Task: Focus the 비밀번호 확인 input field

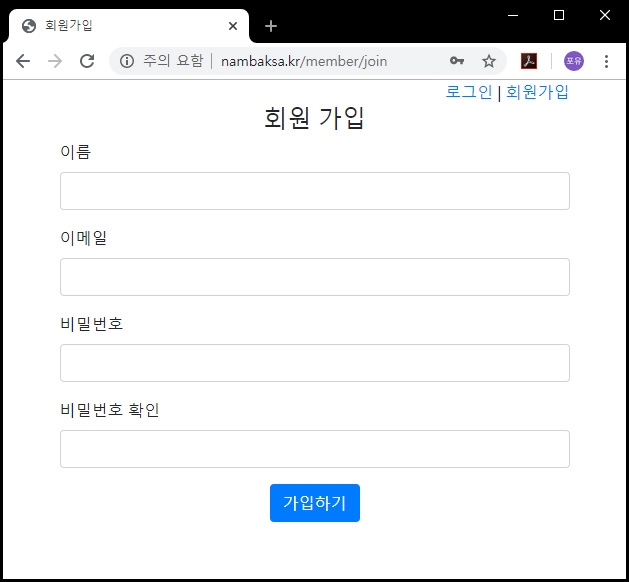Action: pos(315,449)
